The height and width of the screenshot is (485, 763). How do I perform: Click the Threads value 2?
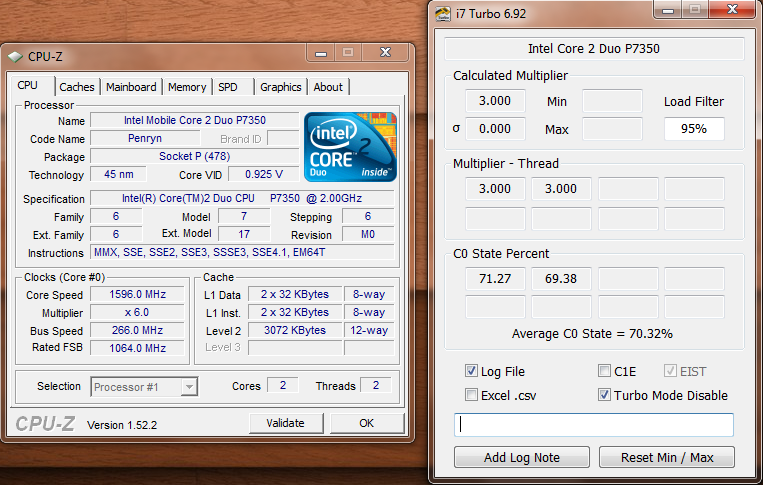tap(376, 385)
